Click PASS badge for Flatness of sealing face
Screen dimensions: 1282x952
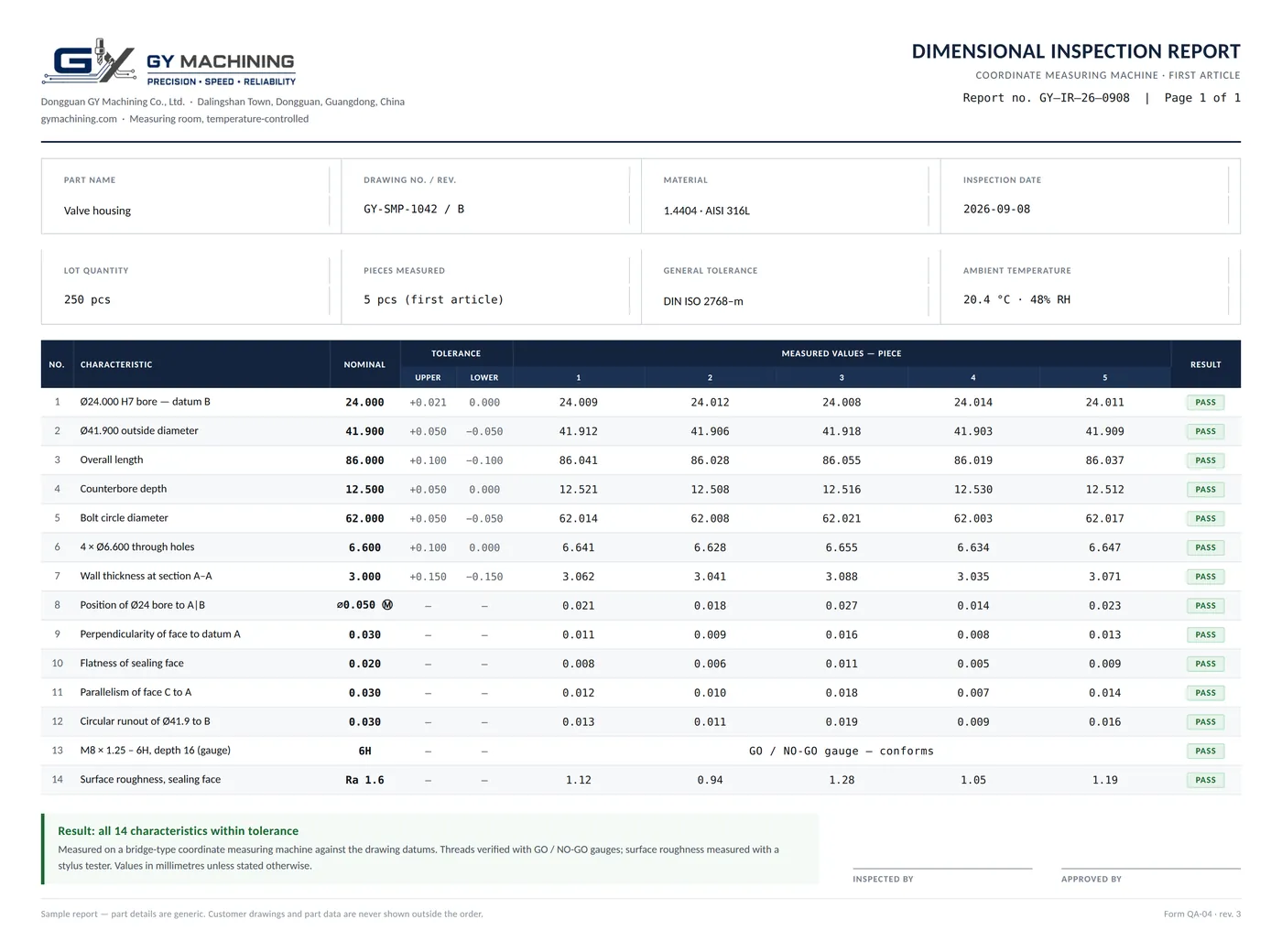[x=1205, y=664]
